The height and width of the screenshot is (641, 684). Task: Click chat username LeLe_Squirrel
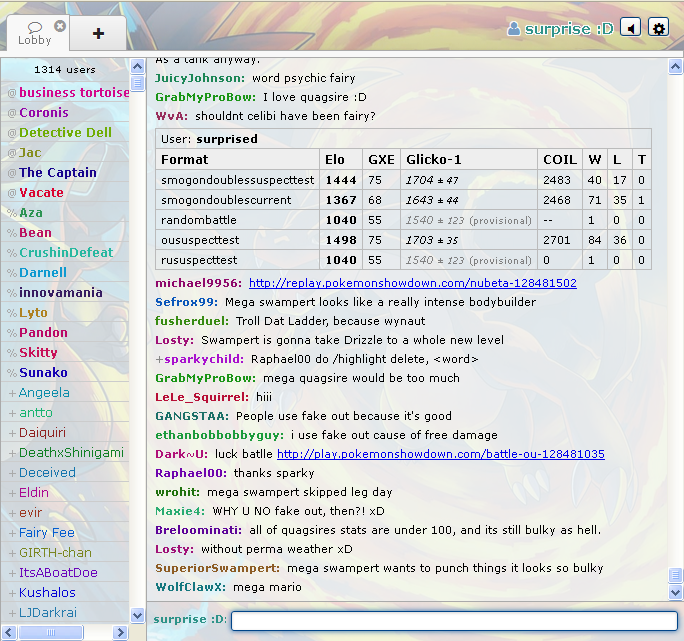click(x=202, y=397)
